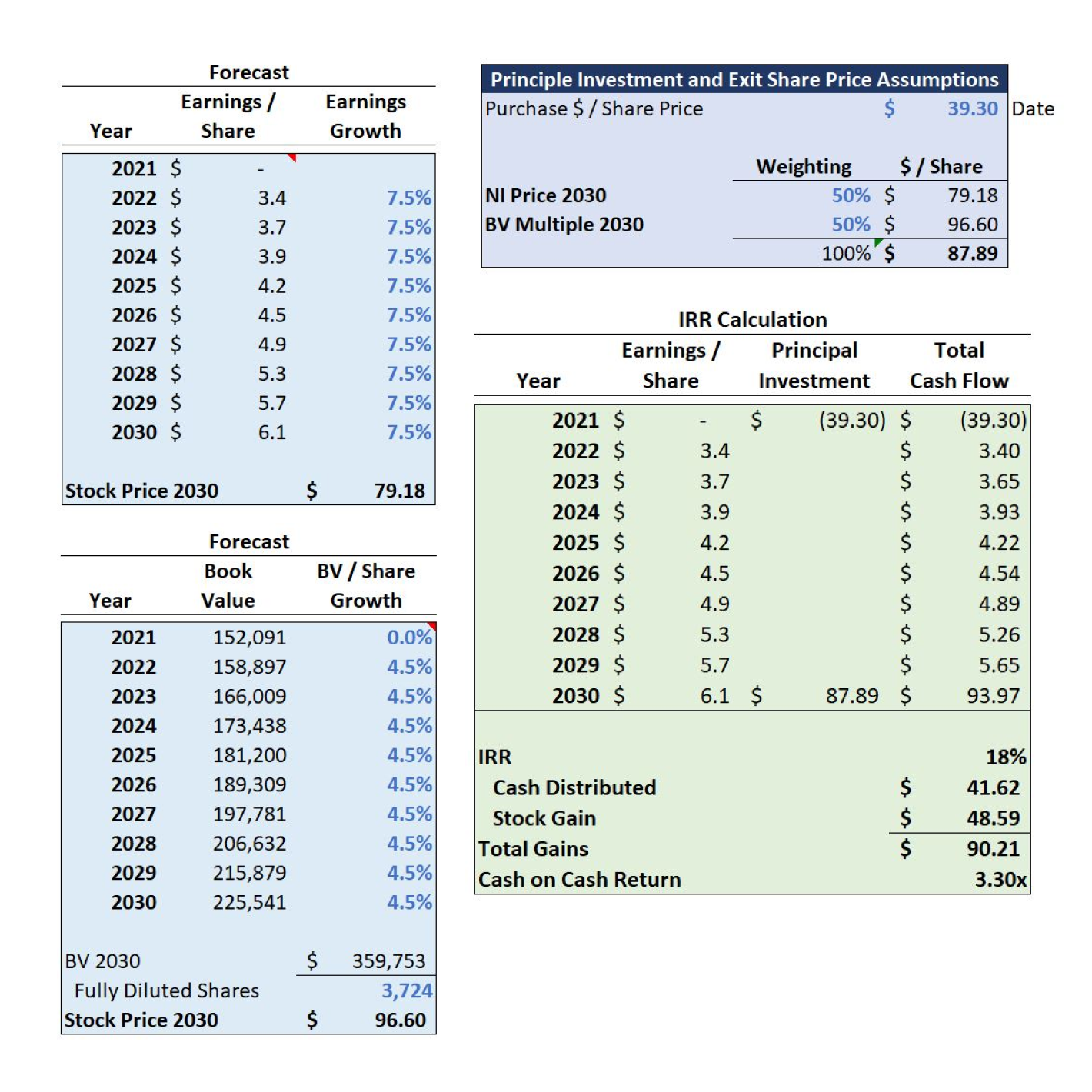This screenshot has height=1092, width=1092.
Task: Click the Principle Investment and Exit Share Price header
Action: (744, 79)
